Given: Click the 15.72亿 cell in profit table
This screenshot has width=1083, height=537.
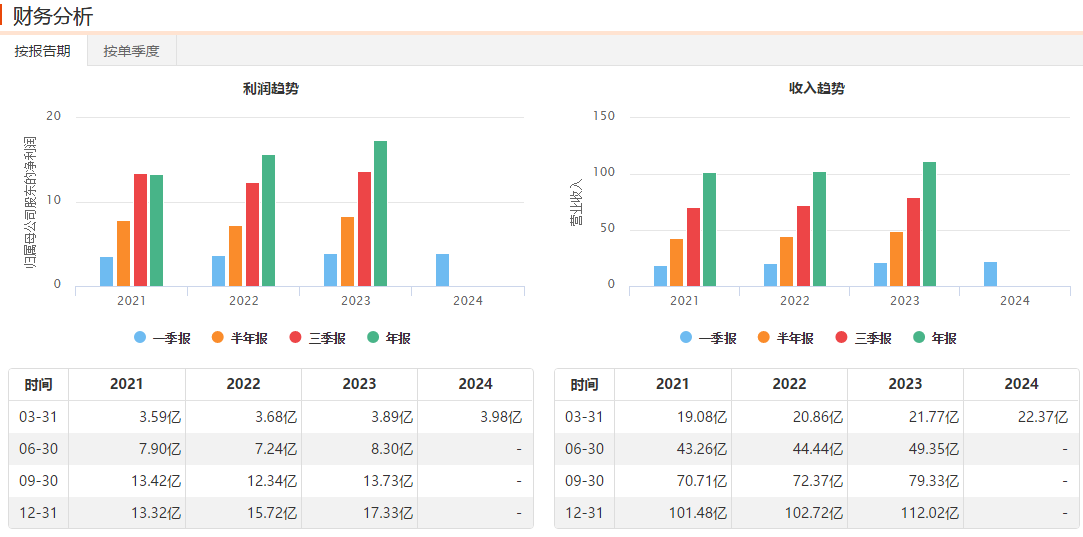Looking at the screenshot, I should (x=243, y=513).
